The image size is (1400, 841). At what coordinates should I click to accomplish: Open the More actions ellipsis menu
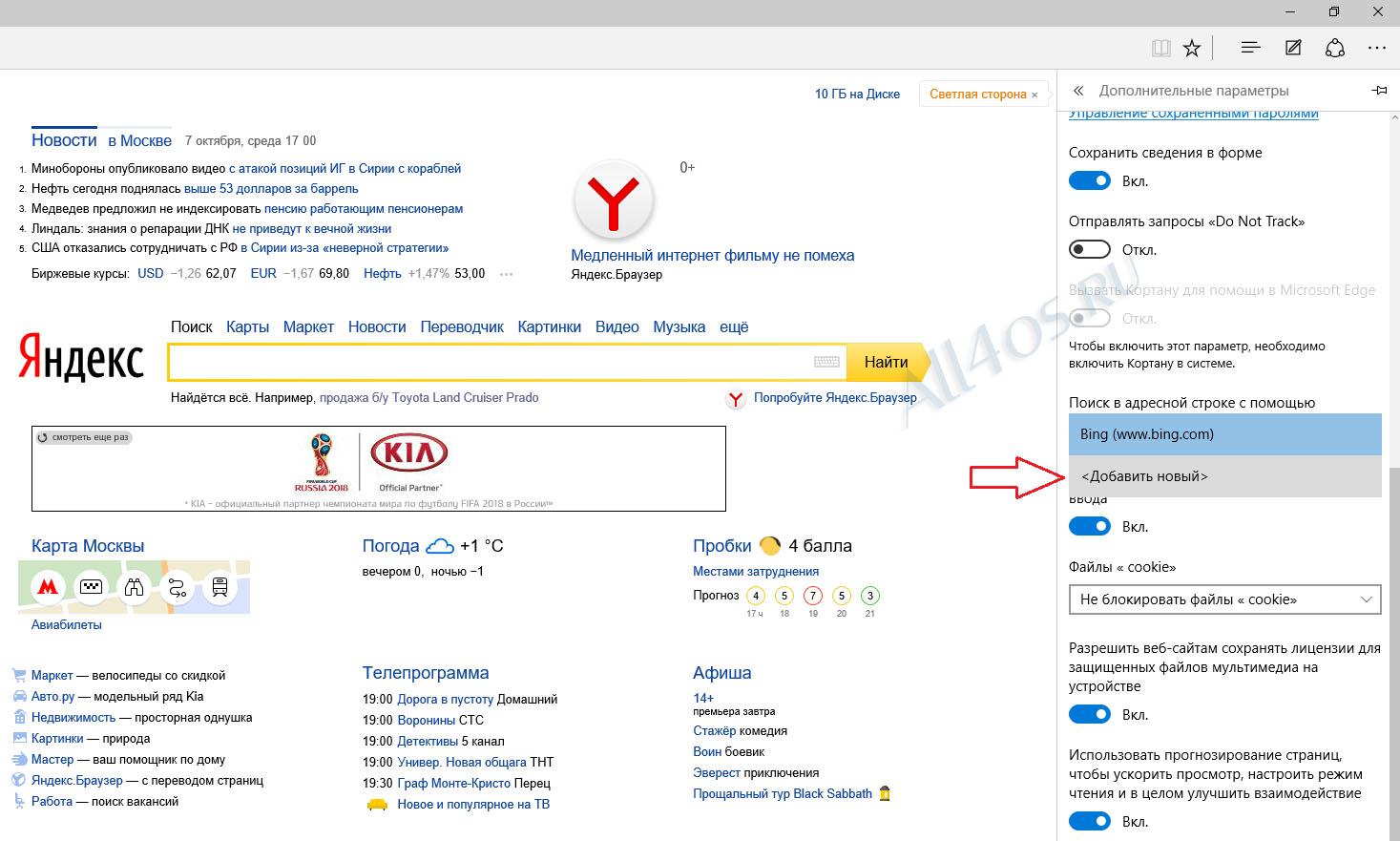[x=1377, y=48]
